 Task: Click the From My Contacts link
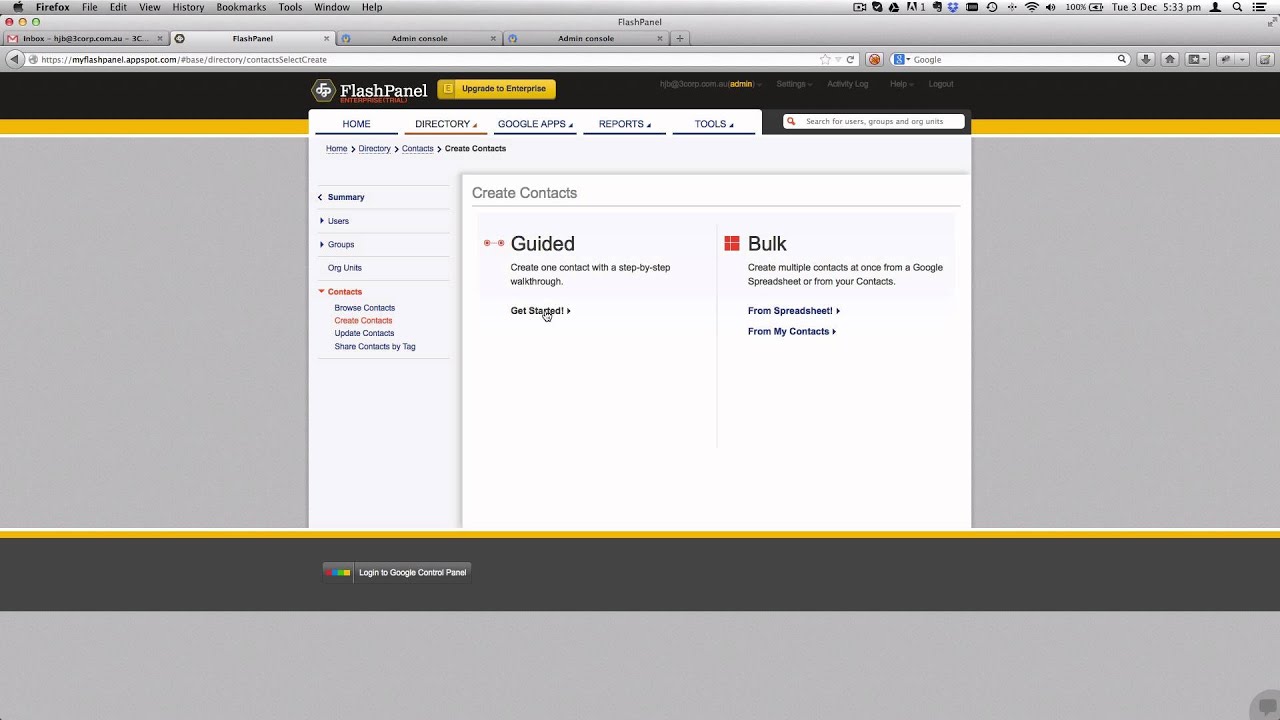pyautogui.click(x=791, y=332)
